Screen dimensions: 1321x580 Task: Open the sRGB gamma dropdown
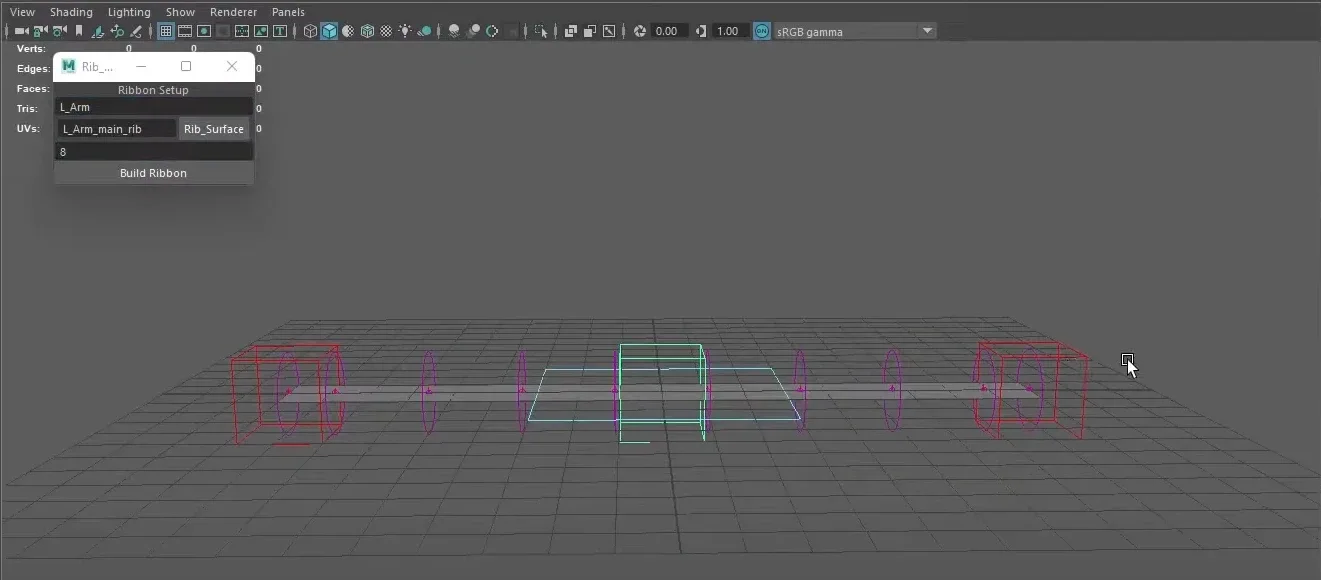click(x=855, y=31)
